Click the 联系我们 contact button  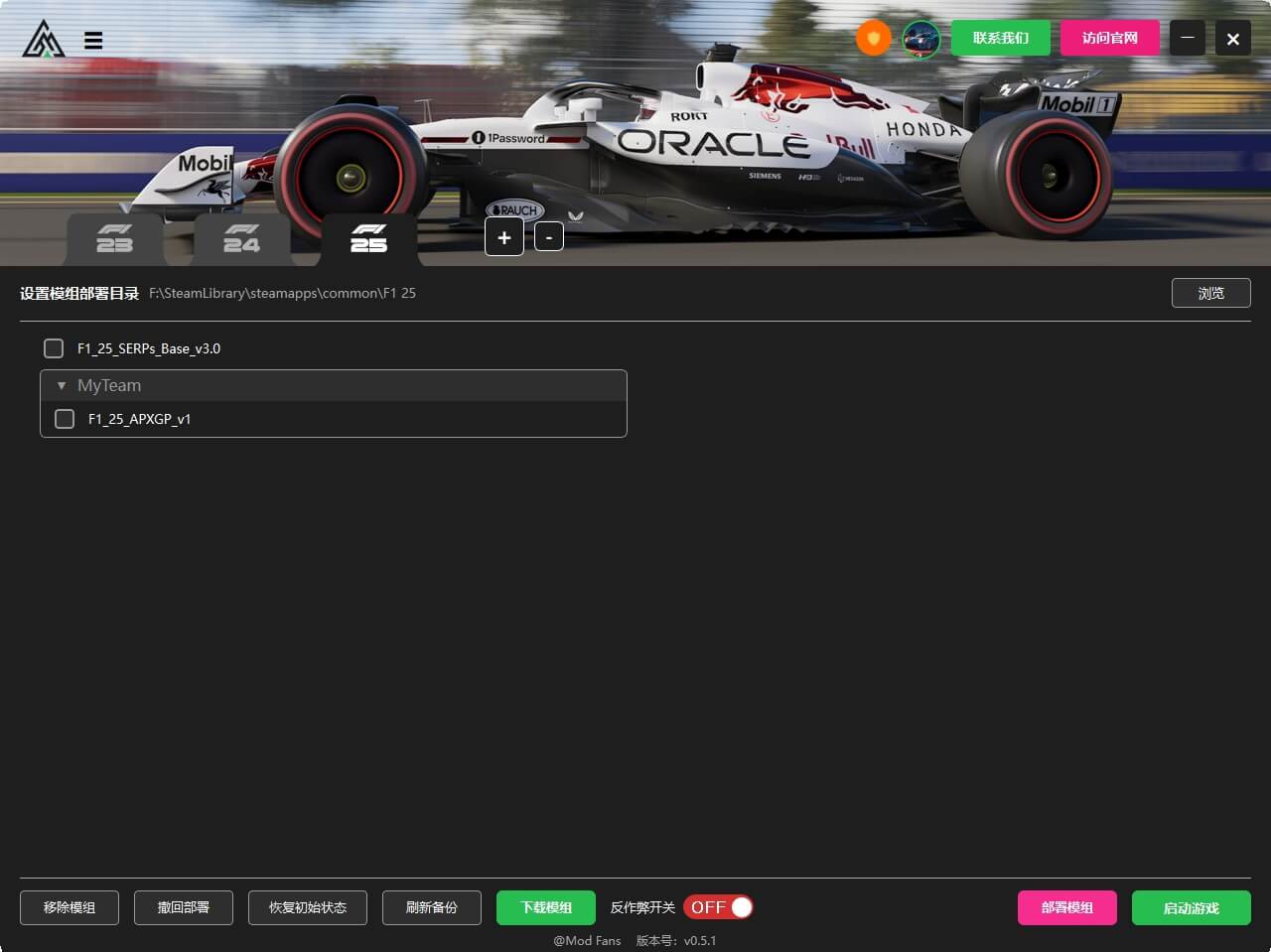click(x=1000, y=39)
